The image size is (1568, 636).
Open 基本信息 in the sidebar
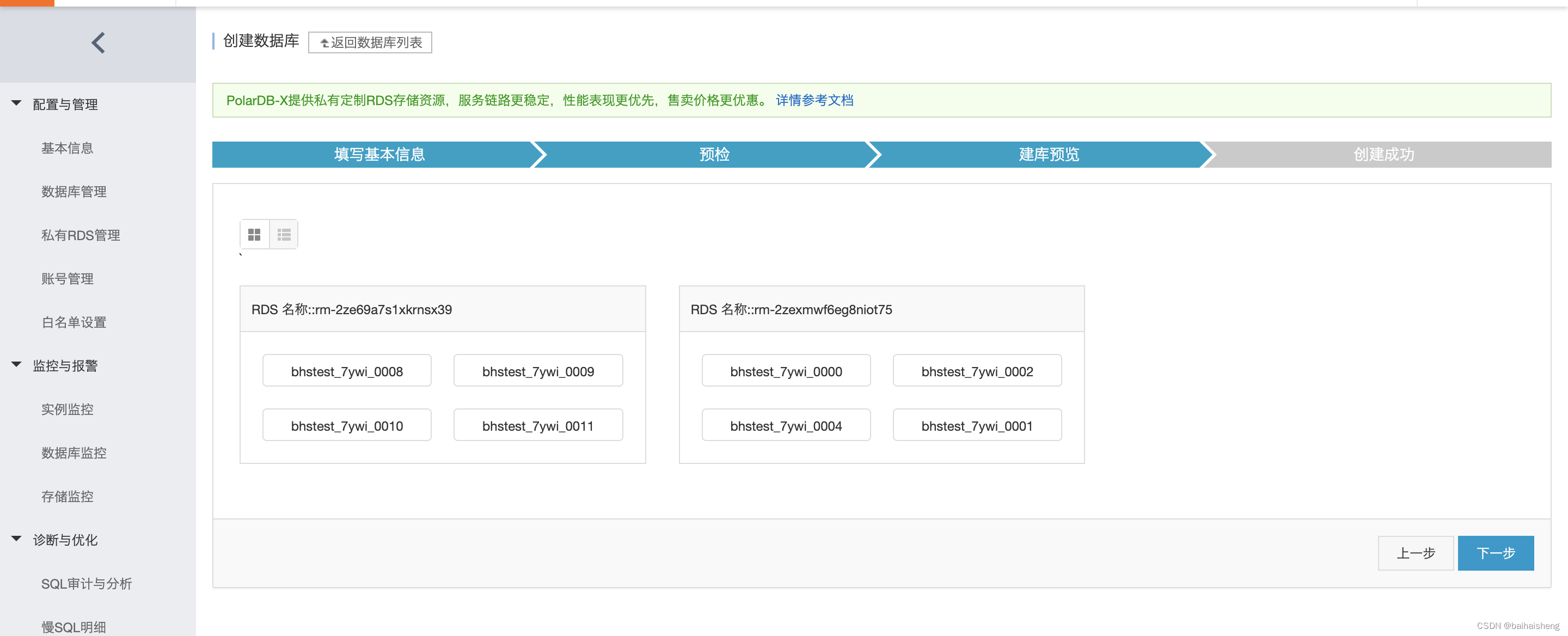point(67,148)
